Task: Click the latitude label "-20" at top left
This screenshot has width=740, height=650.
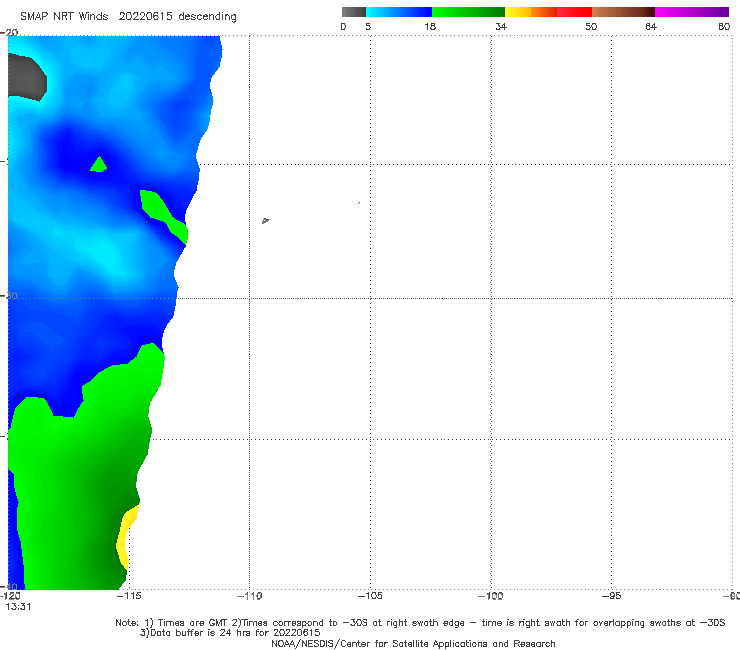Action: click(x=9, y=32)
